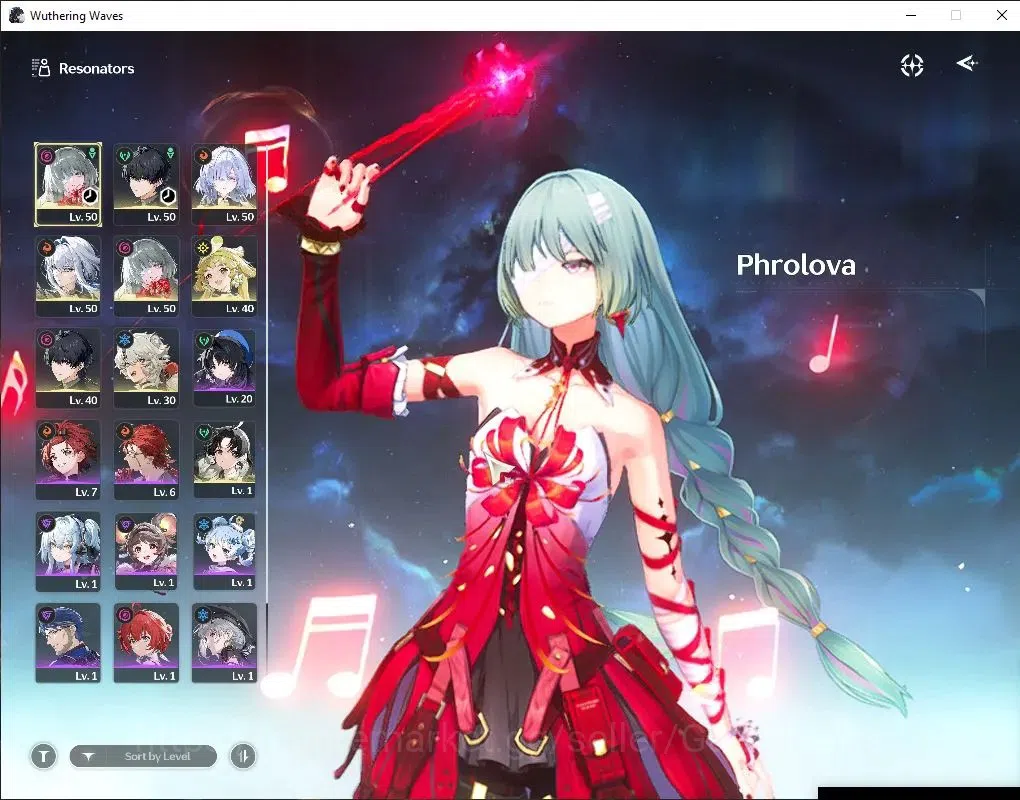Screen dimensions: 1020x800
Task: Select blue-beret Aero resonator Lv. 20
Action: [x=224, y=367]
